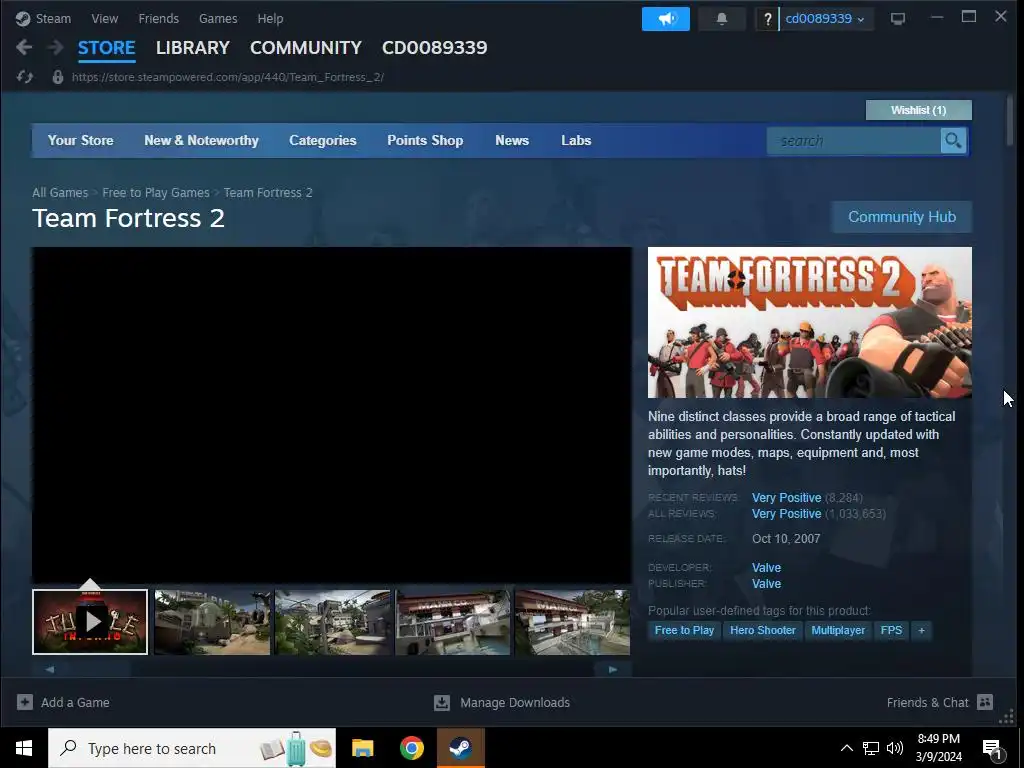This screenshot has height=768, width=1024.
Task: Open the View menu
Action: (104, 18)
